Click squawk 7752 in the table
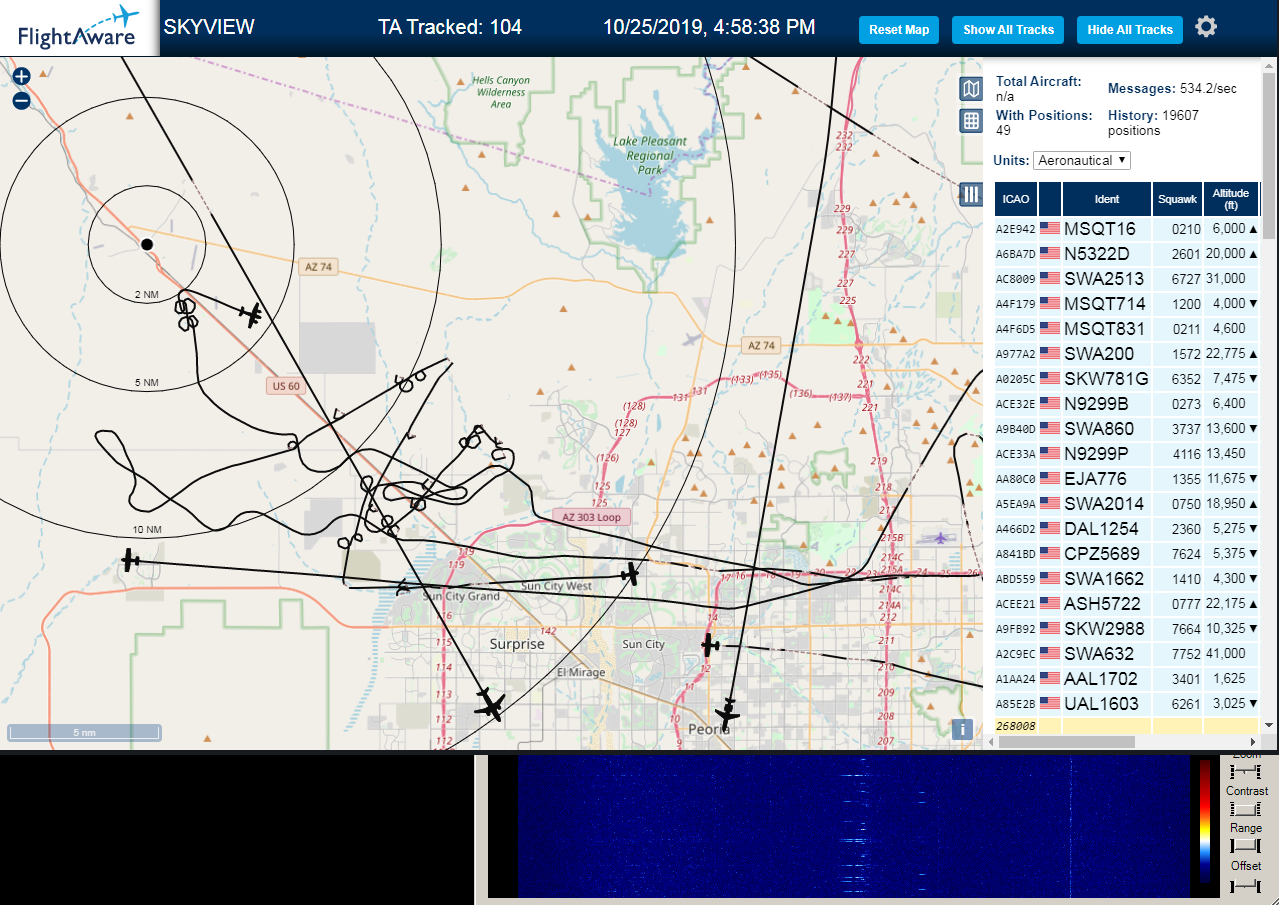The width and height of the screenshot is (1279, 905). point(1185,654)
